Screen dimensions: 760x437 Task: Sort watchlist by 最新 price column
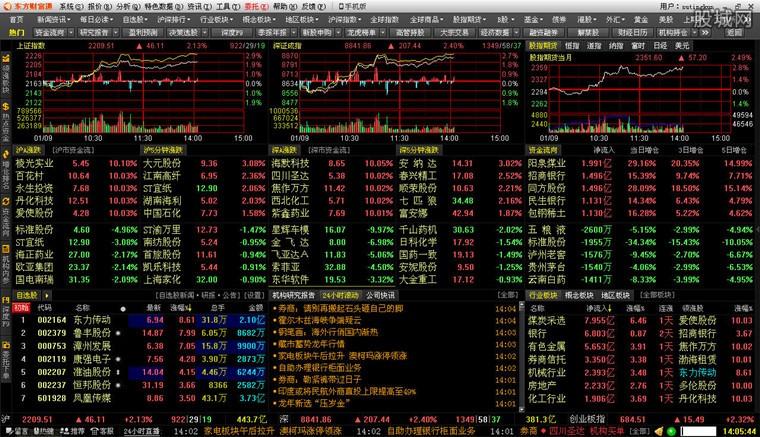coord(154,308)
